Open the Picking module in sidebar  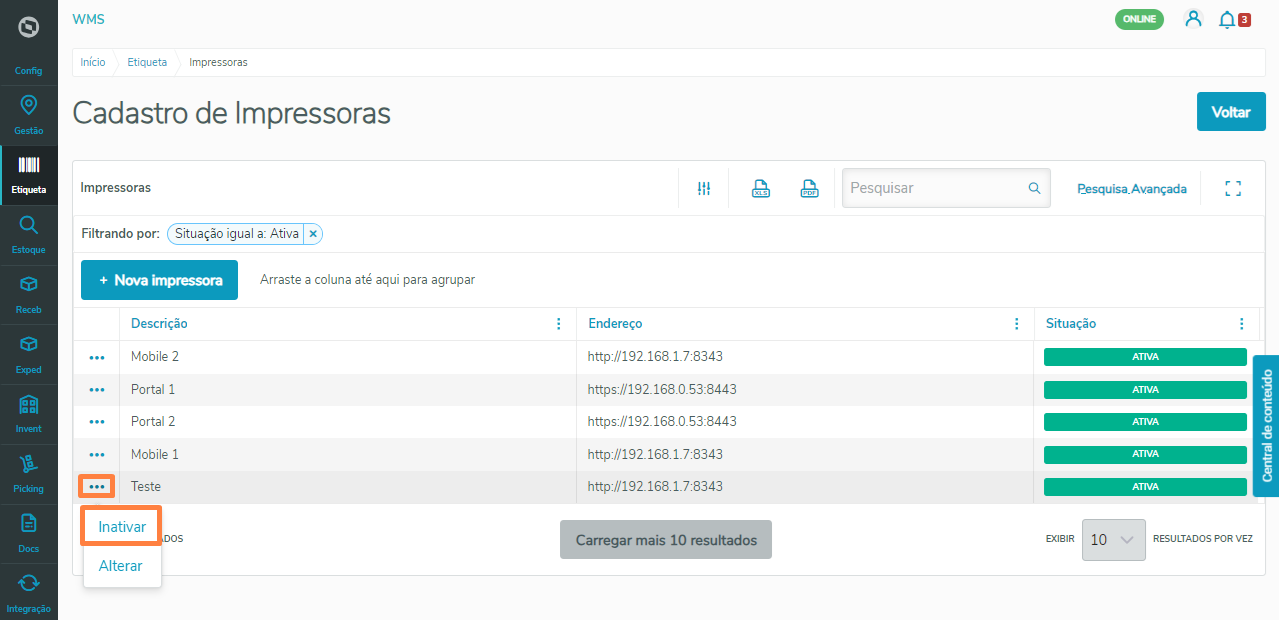click(28, 470)
